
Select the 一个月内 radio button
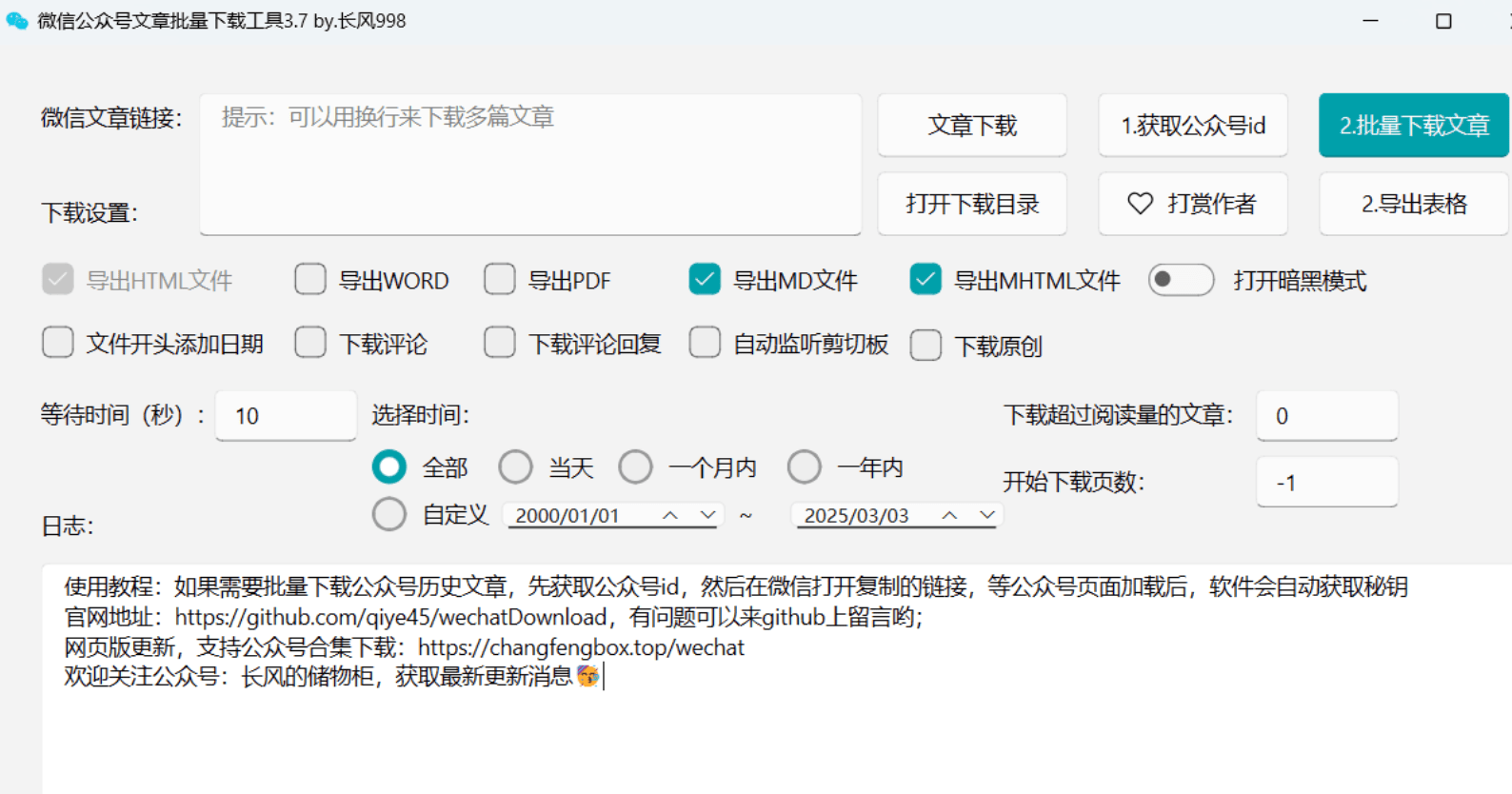coord(635,466)
